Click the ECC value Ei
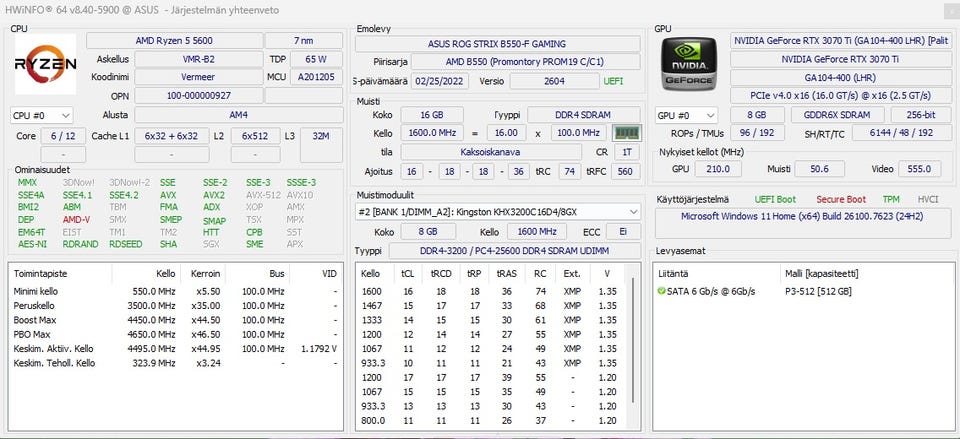The width and height of the screenshot is (960, 439). (623, 231)
